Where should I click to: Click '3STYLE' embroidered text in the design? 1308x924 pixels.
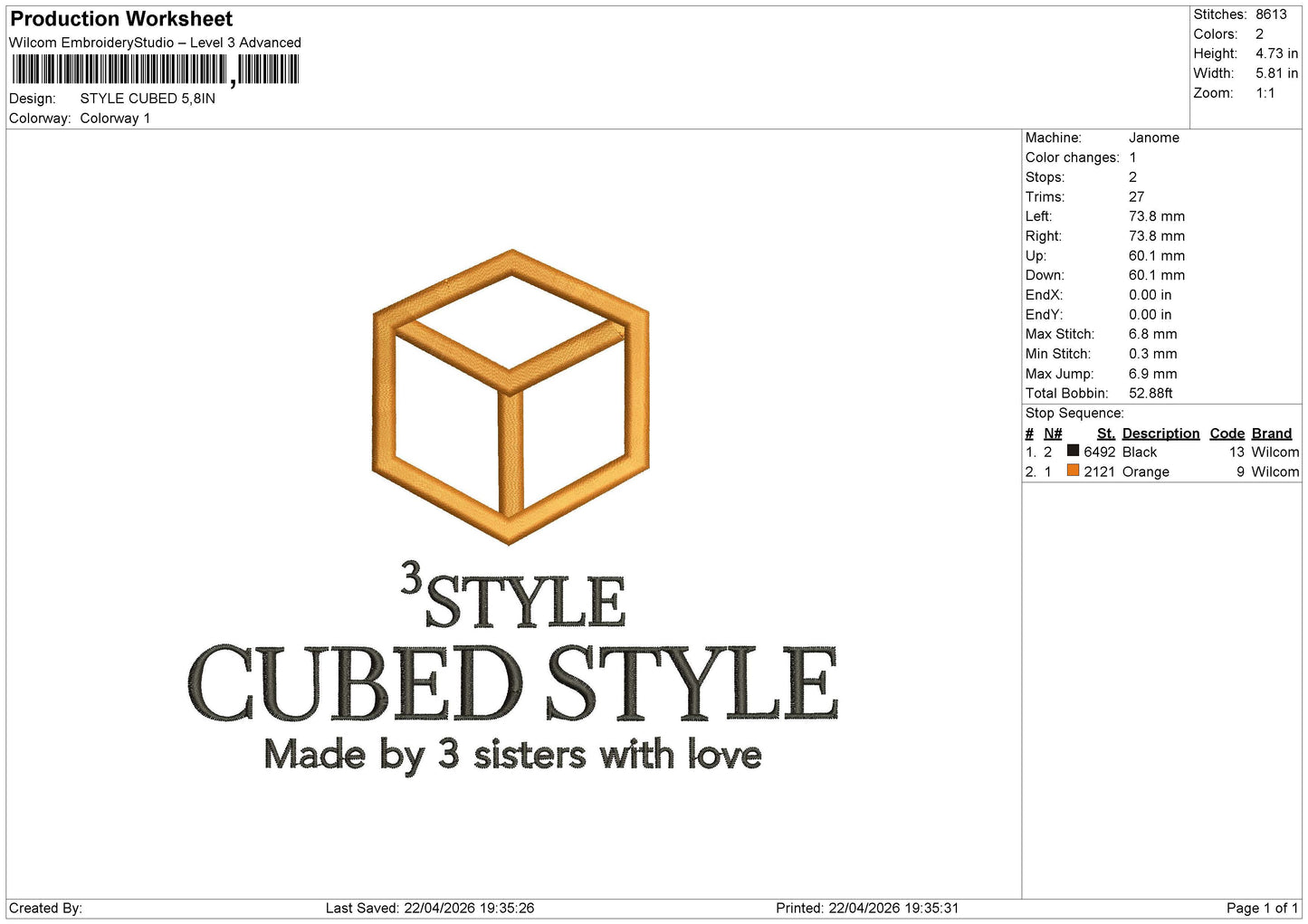point(513,595)
